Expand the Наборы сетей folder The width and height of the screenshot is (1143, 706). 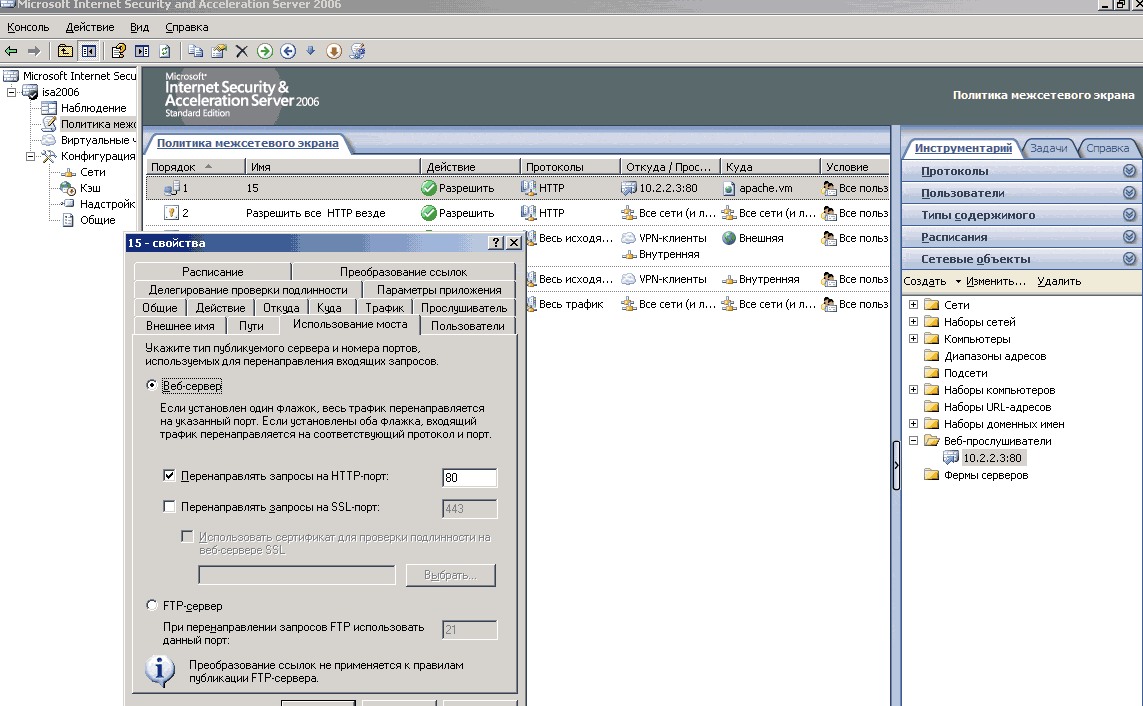coord(913,321)
